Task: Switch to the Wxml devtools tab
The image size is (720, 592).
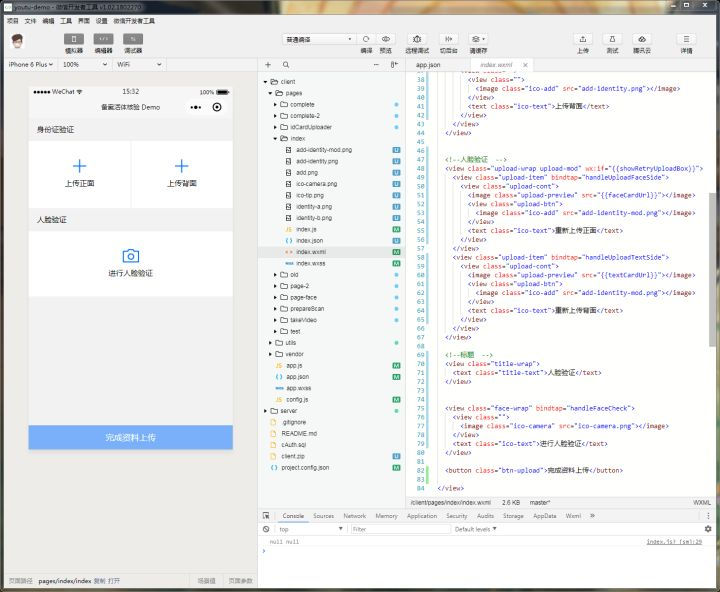Action: point(573,516)
